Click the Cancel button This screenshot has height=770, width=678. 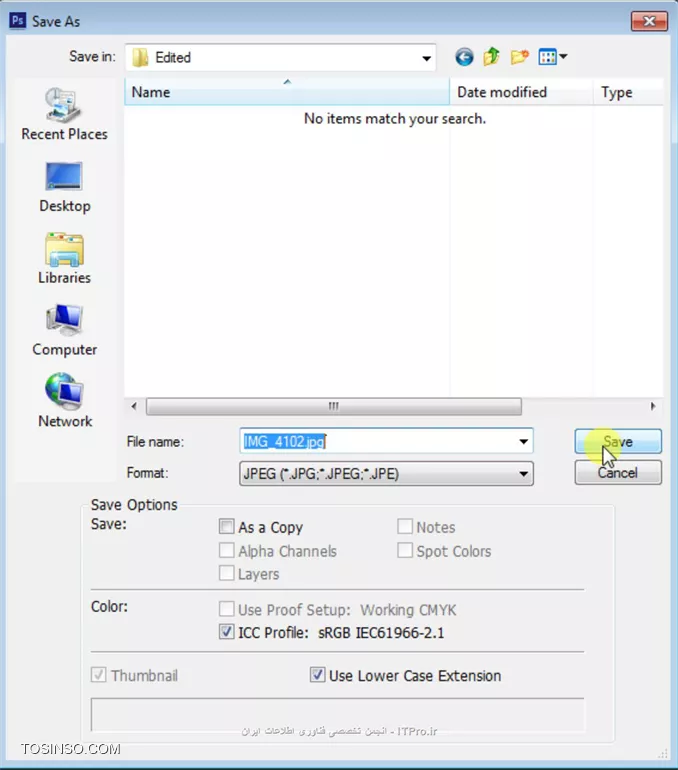coord(618,472)
